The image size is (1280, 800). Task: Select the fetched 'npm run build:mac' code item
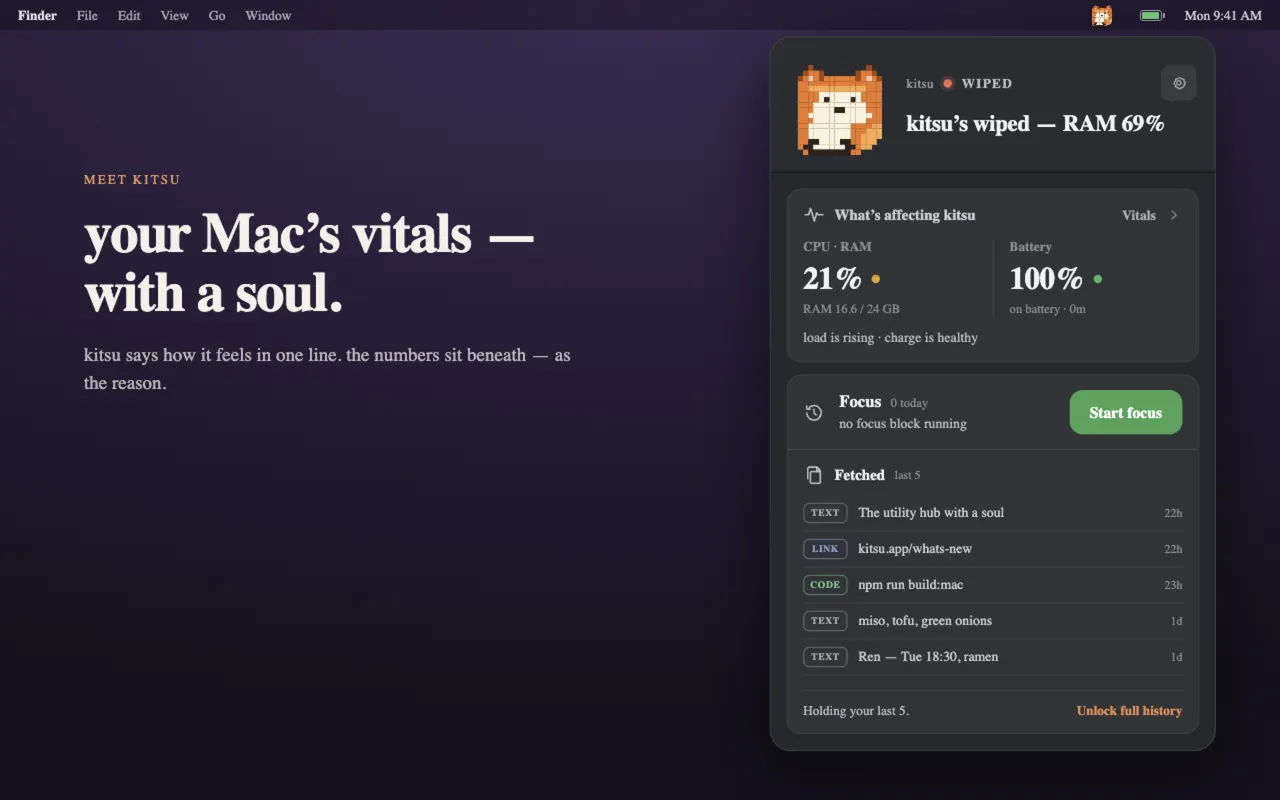click(x=993, y=585)
